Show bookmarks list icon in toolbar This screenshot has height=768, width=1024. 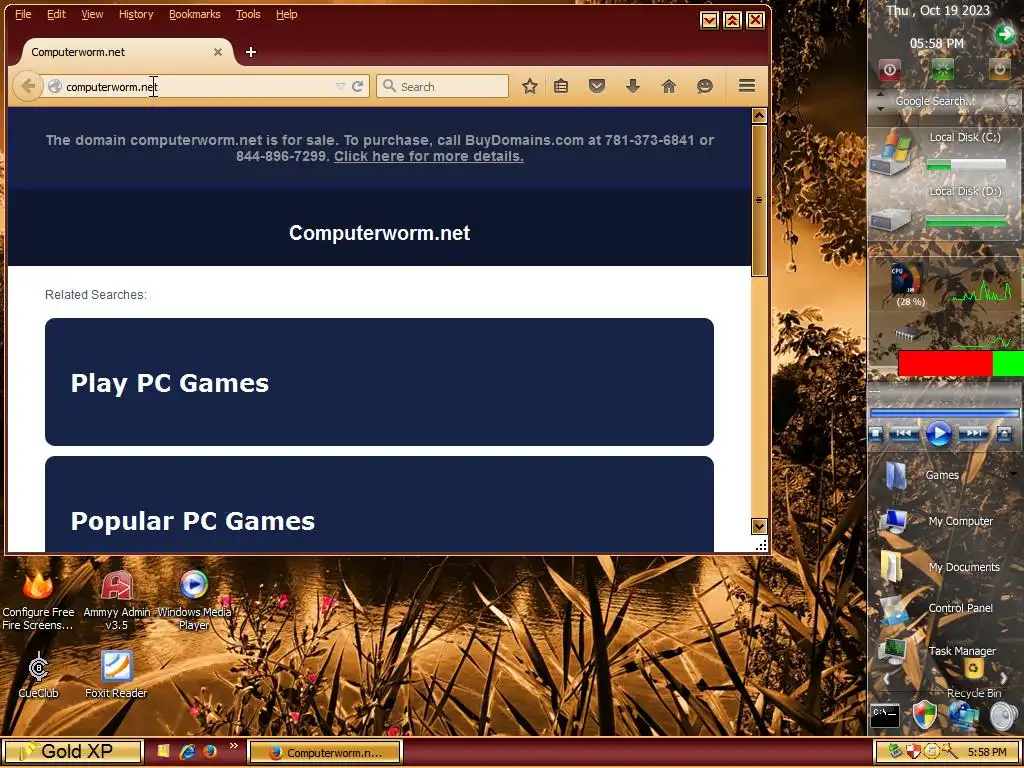click(561, 86)
